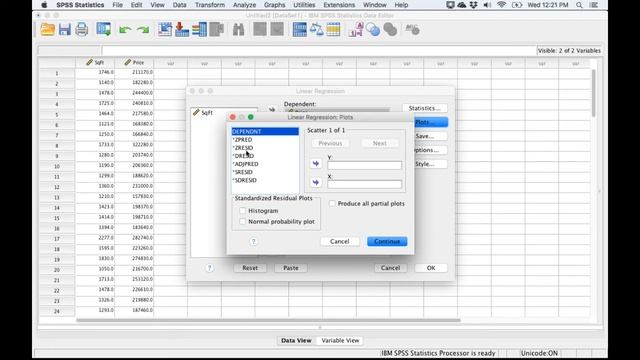Enable Histogram checkbox
Viewport: 640px width, 360px height.
pyautogui.click(x=242, y=211)
